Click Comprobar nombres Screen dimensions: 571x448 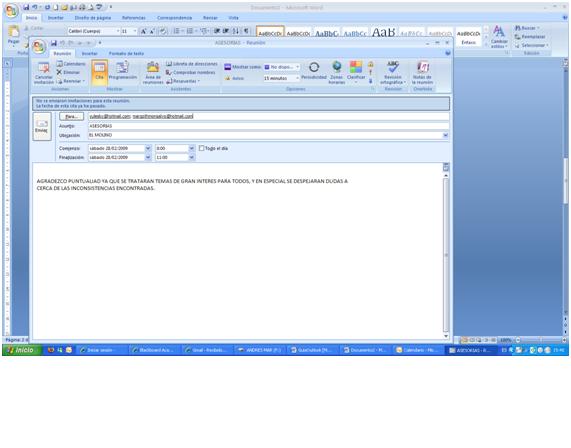point(190,72)
